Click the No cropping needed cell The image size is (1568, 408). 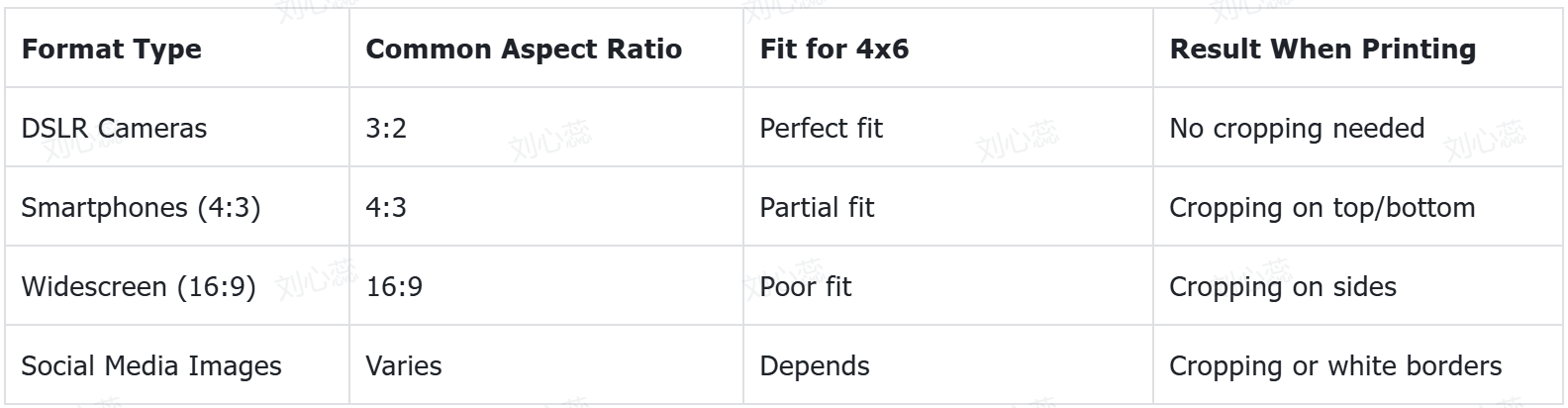click(1297, 129)
